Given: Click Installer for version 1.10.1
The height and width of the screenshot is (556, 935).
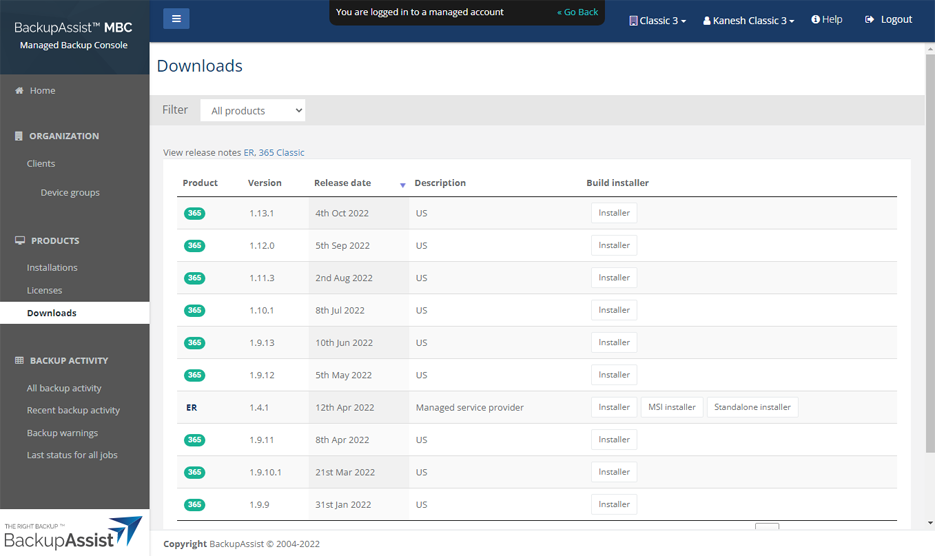Looking at the screenshot, I should (614, 310).
